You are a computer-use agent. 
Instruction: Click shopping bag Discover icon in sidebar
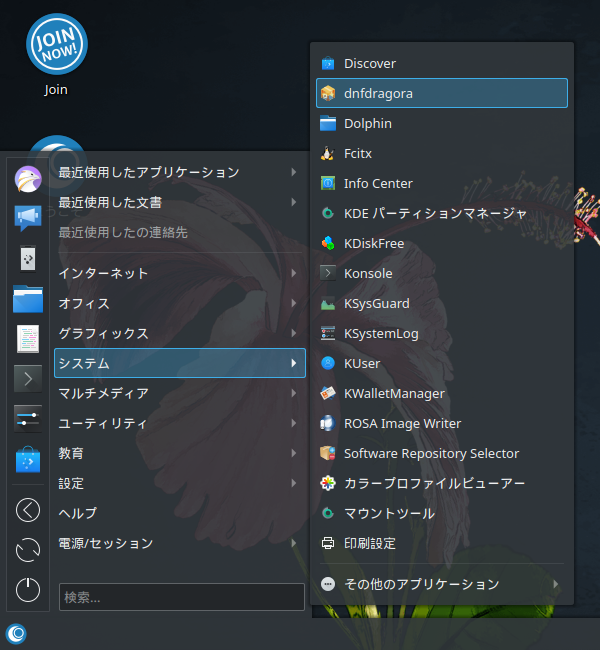pyautogui.click(x=28, y=459)
